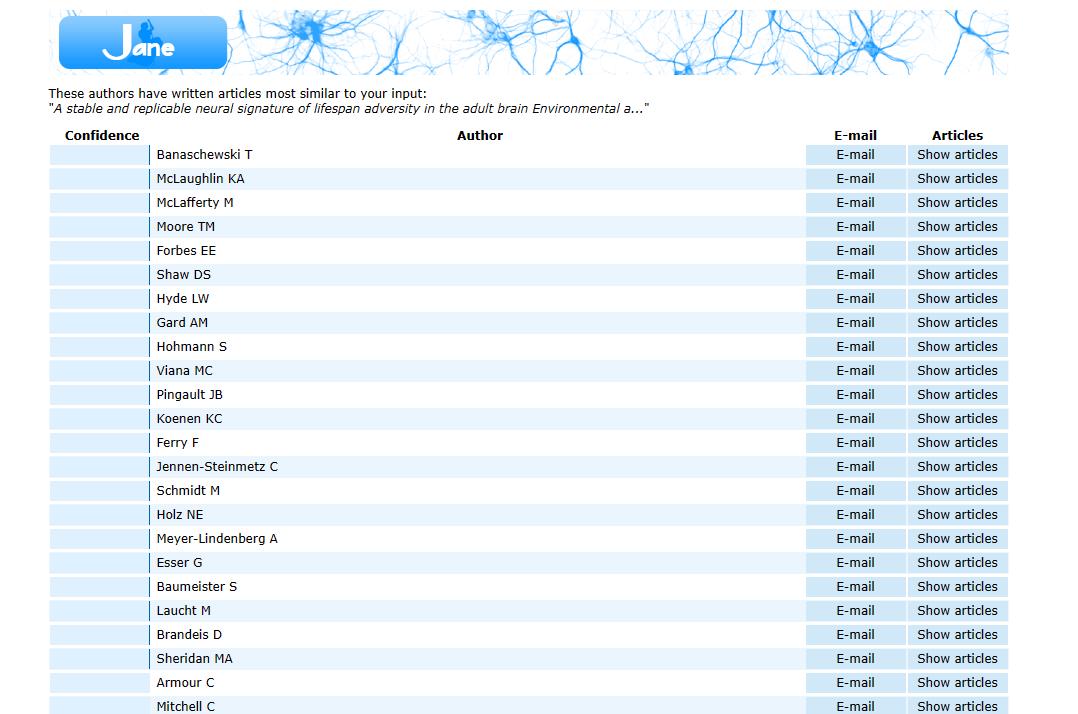
Task: Open E-mail link for Banaschewski T
Action: click(855, 155)
